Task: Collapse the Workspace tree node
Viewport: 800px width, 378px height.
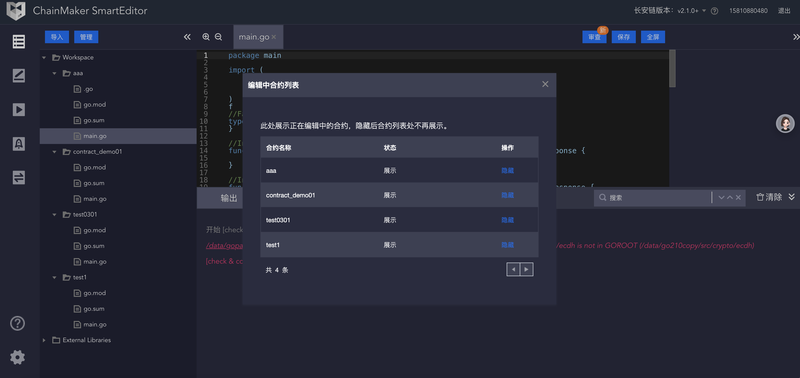Action: 44,58
